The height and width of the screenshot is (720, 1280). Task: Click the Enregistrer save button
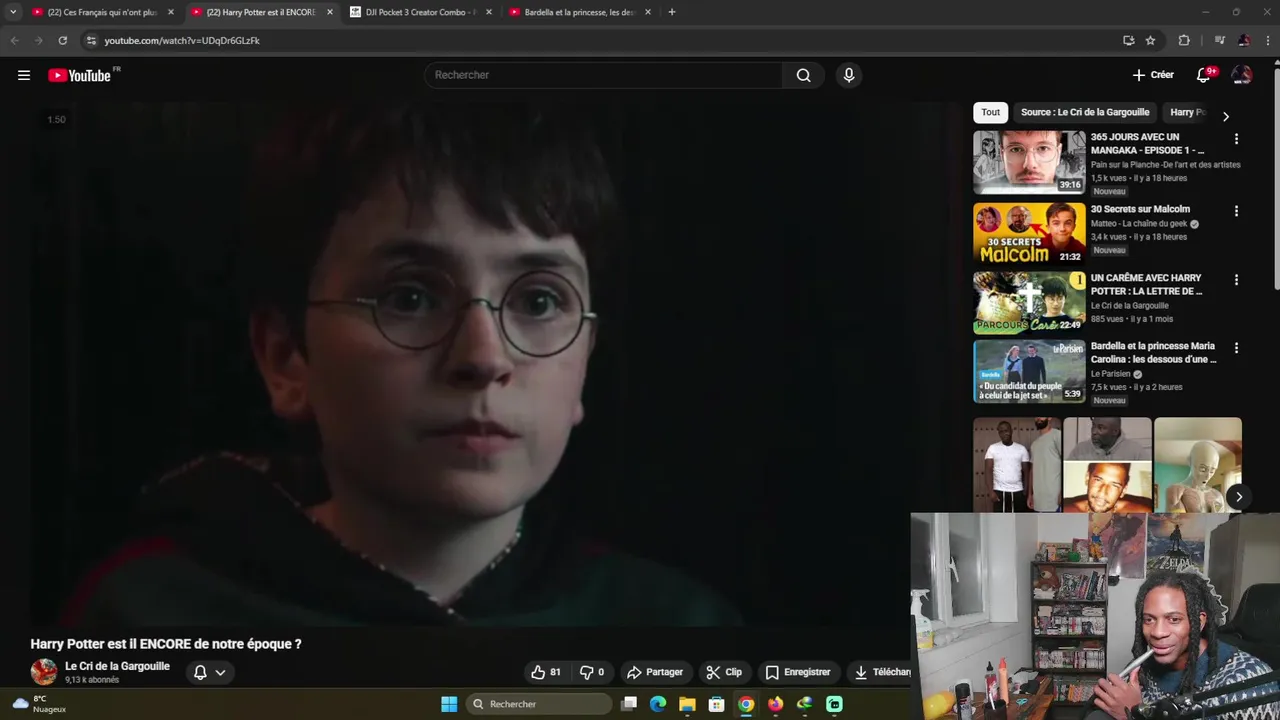pyautogui.click(x=798, y=672)
